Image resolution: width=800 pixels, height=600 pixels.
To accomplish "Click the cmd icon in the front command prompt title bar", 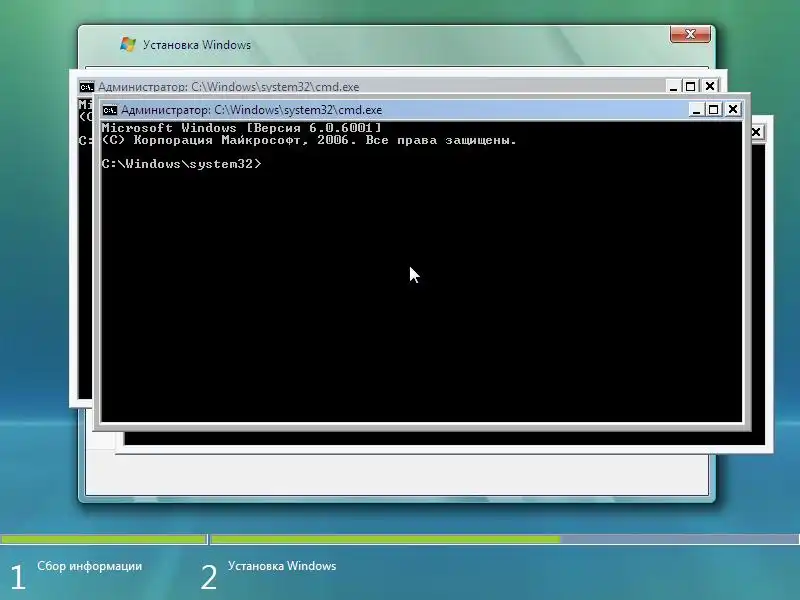I will coord(110,110).
